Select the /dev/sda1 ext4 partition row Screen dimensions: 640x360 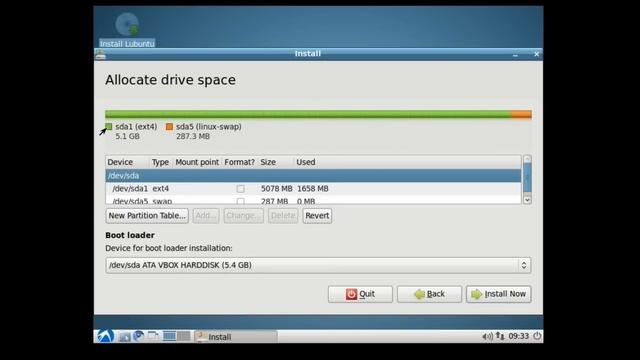[x=313, y=189]
